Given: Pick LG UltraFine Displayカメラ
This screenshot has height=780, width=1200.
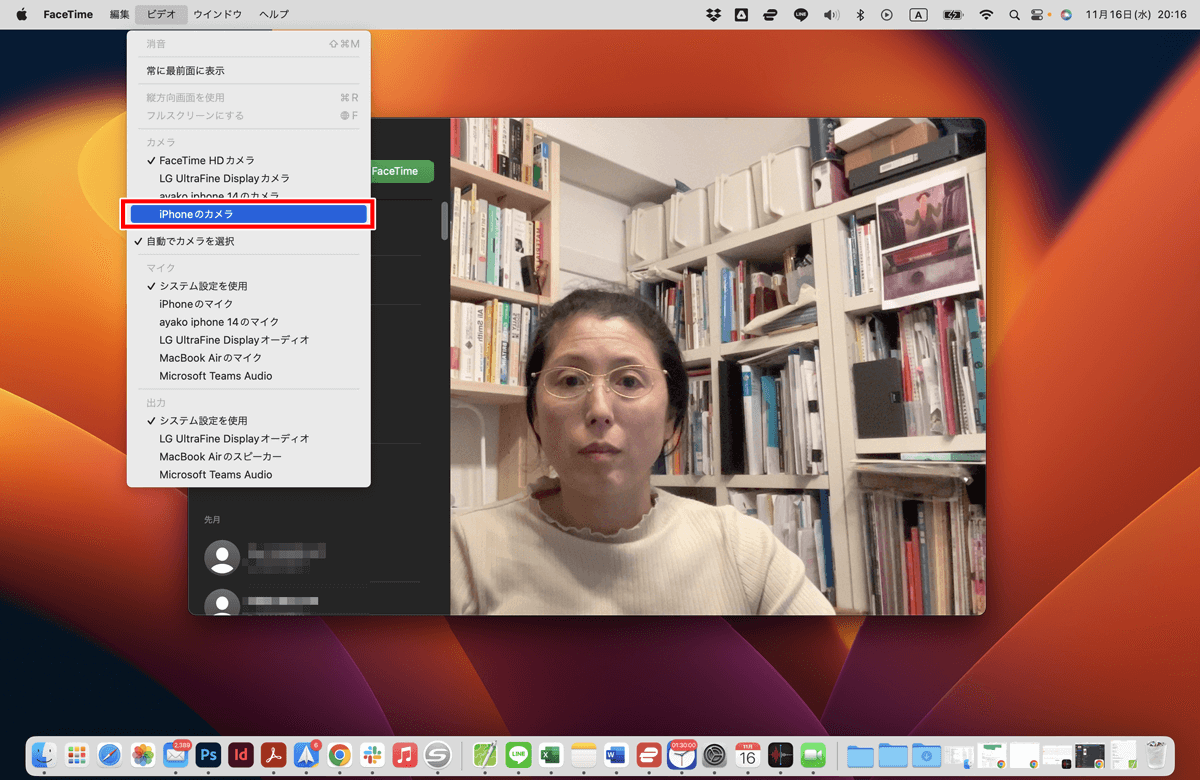Looking at the screenshot, I should [x=248, y=178].
